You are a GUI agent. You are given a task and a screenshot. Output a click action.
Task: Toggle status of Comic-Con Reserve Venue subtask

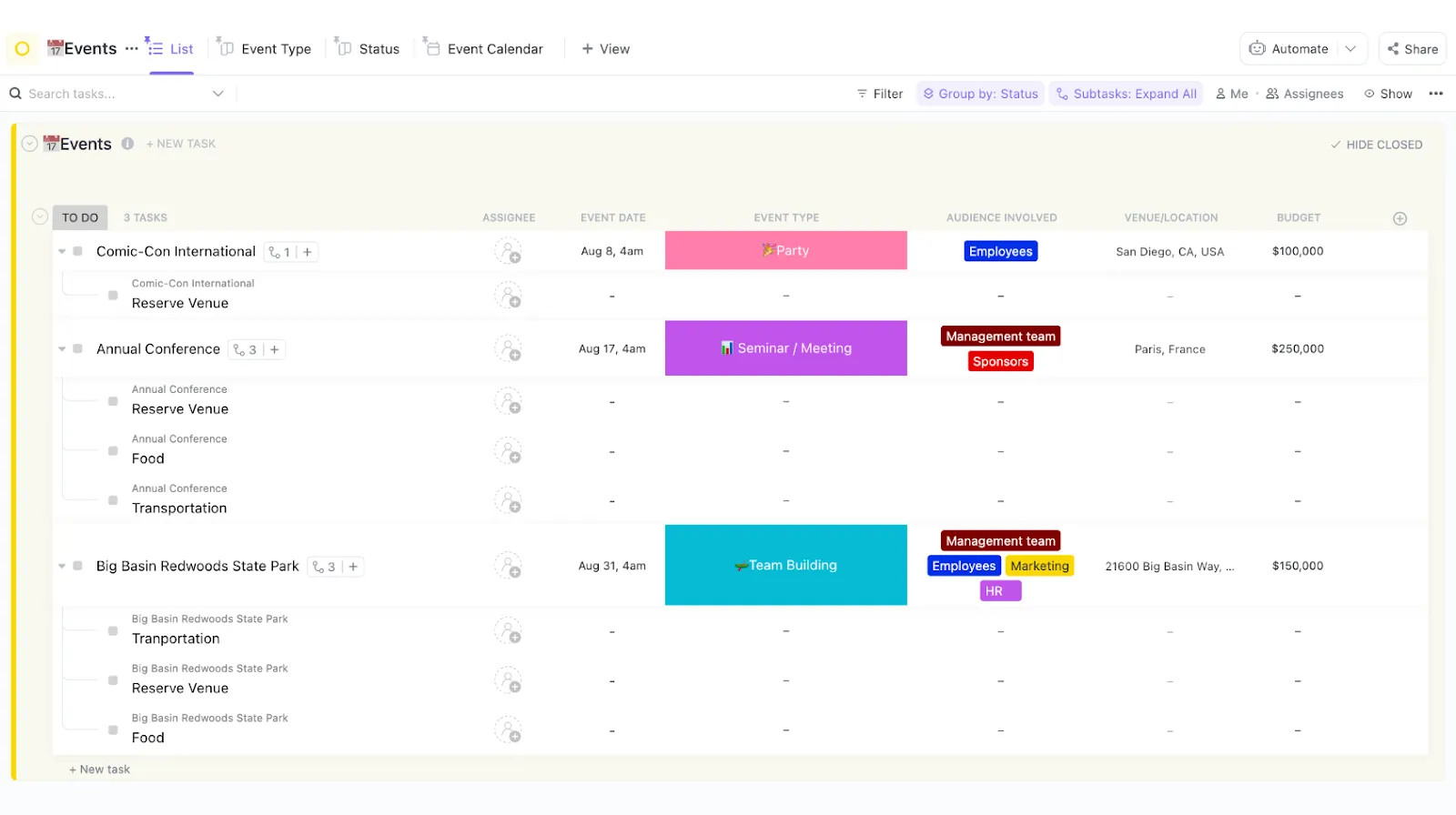113,295
